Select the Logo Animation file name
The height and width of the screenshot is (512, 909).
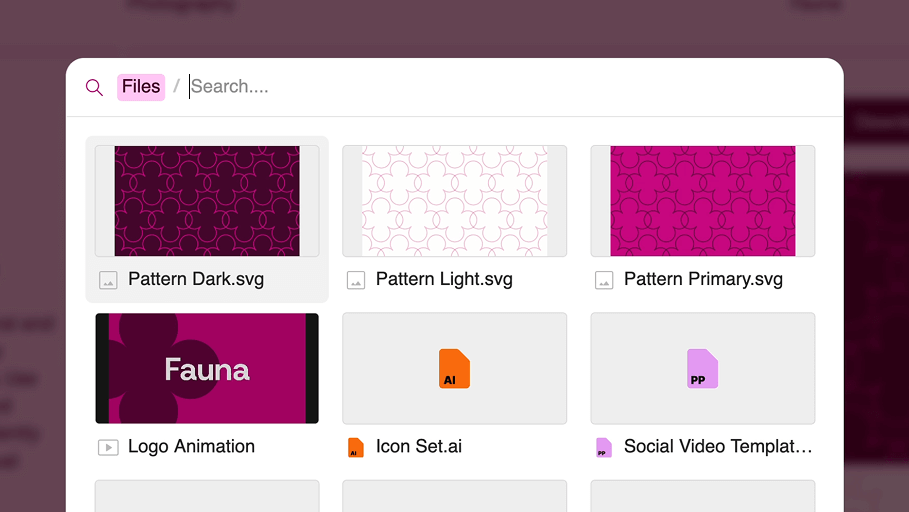(191, 447)
